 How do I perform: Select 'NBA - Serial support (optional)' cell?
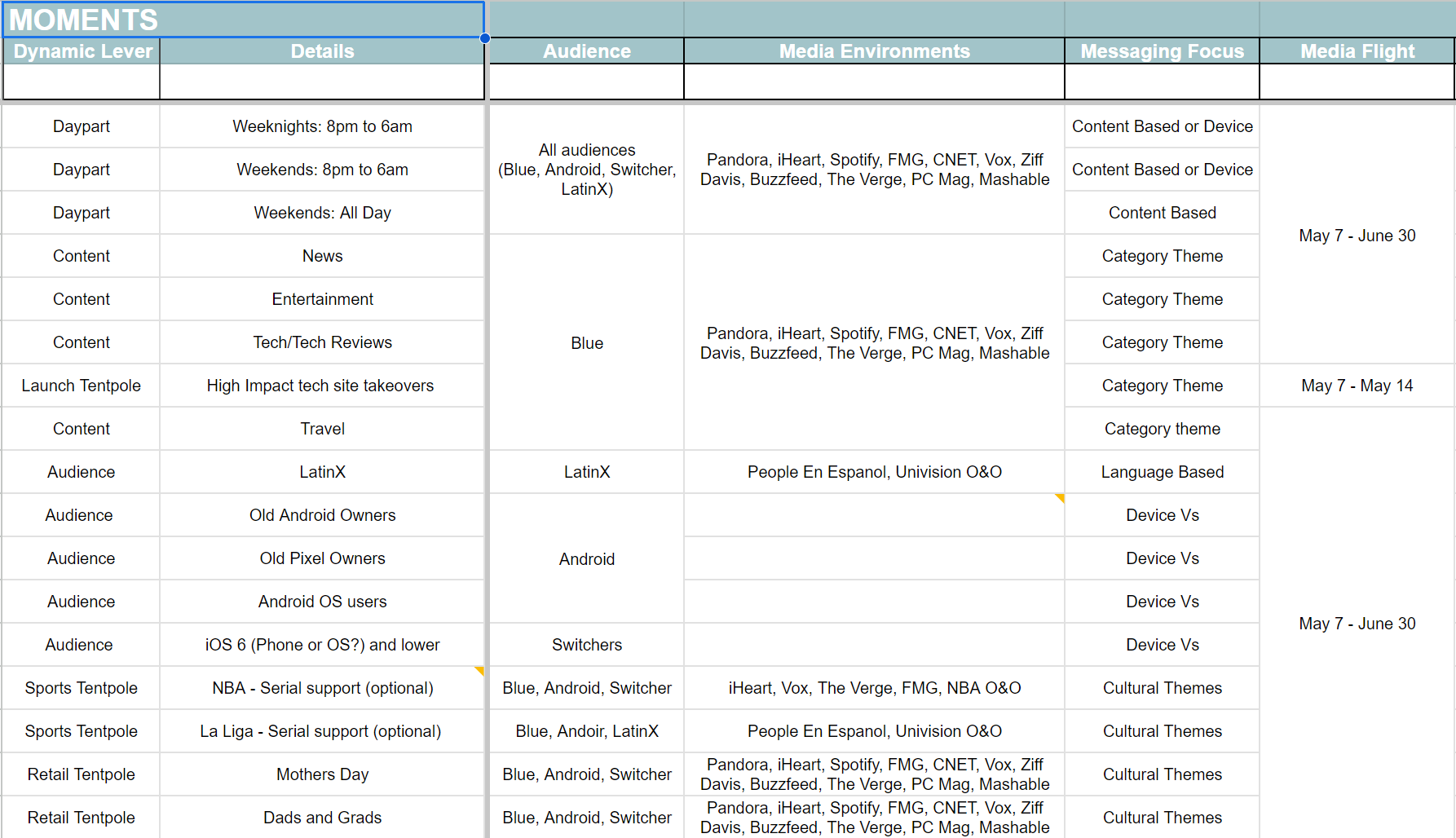pyautogui.click(x=322, y=688)
